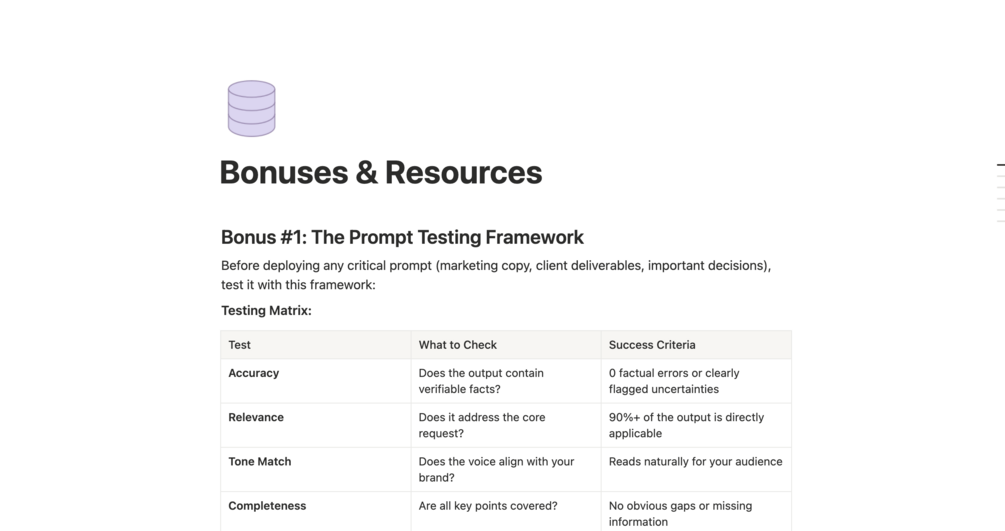
Task: Click the "Reads naturally for your audience" cell
Action: (x=695, y=461)
